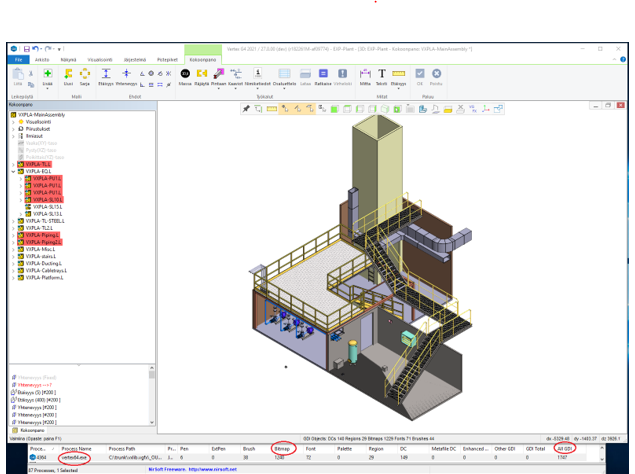The height and width of the screenshot is (474, 635).
Task: Expand the VXPLA-TL.L assembly node
Action: pos(12,163)
